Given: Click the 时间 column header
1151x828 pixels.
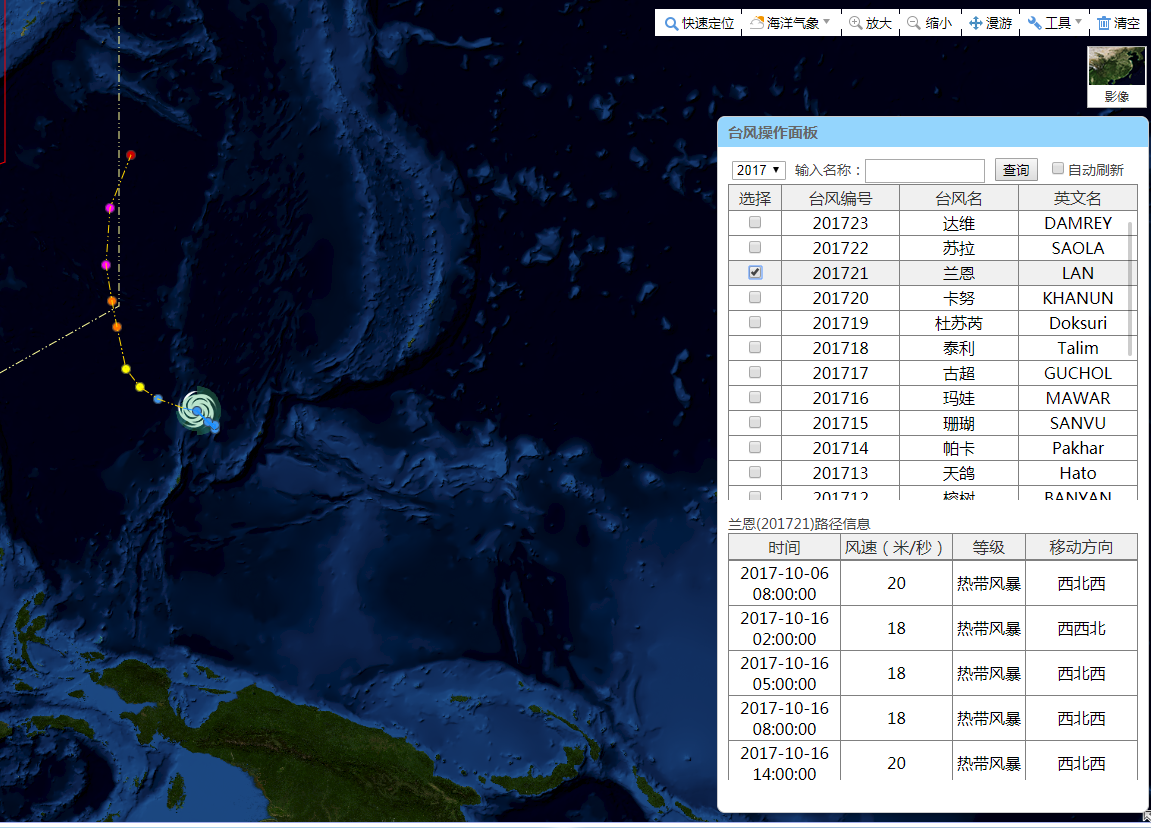Looking at the screenshot, I should (x=784, y=547).
